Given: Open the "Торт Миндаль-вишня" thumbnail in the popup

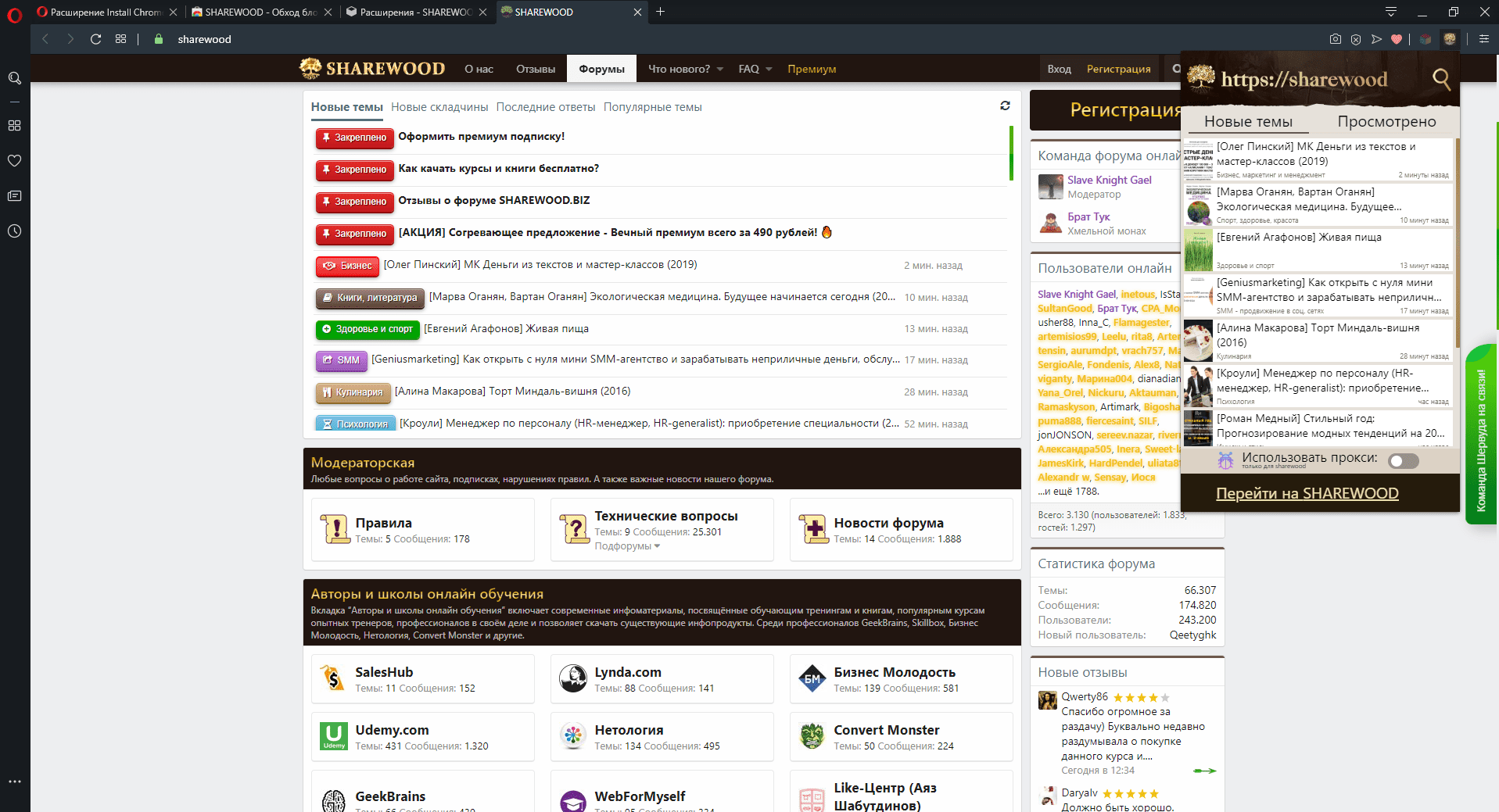Looking at the screenshot, I should 1197,340.
